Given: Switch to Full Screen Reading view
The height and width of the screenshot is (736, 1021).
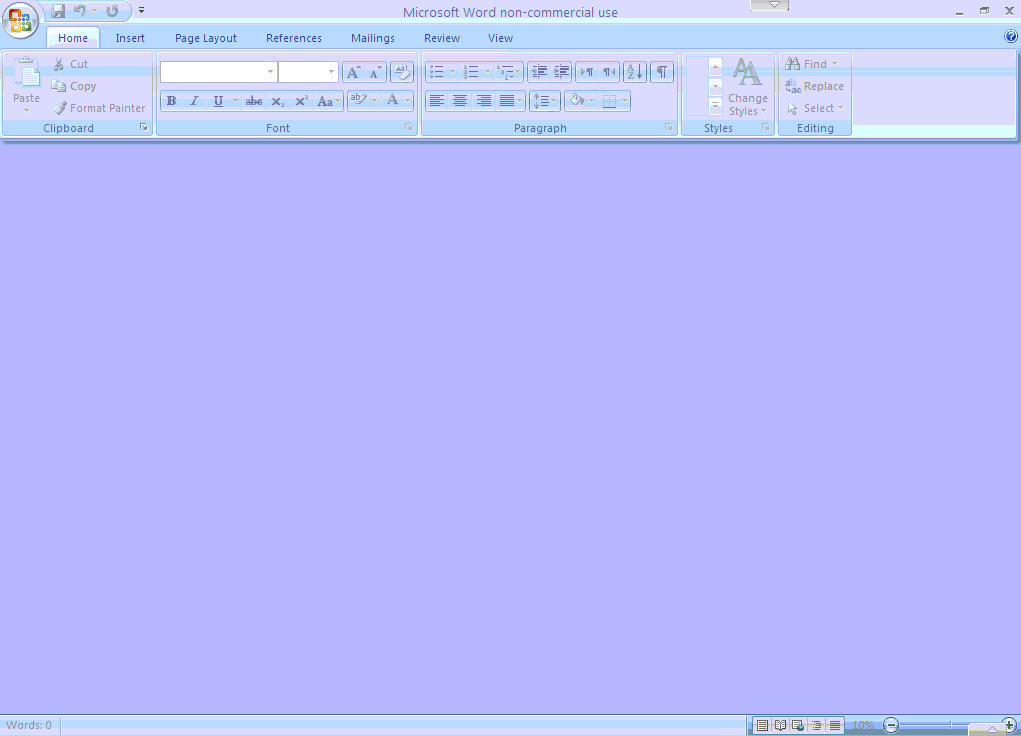Looking at the screenshot, I should (x=780, y=725).
